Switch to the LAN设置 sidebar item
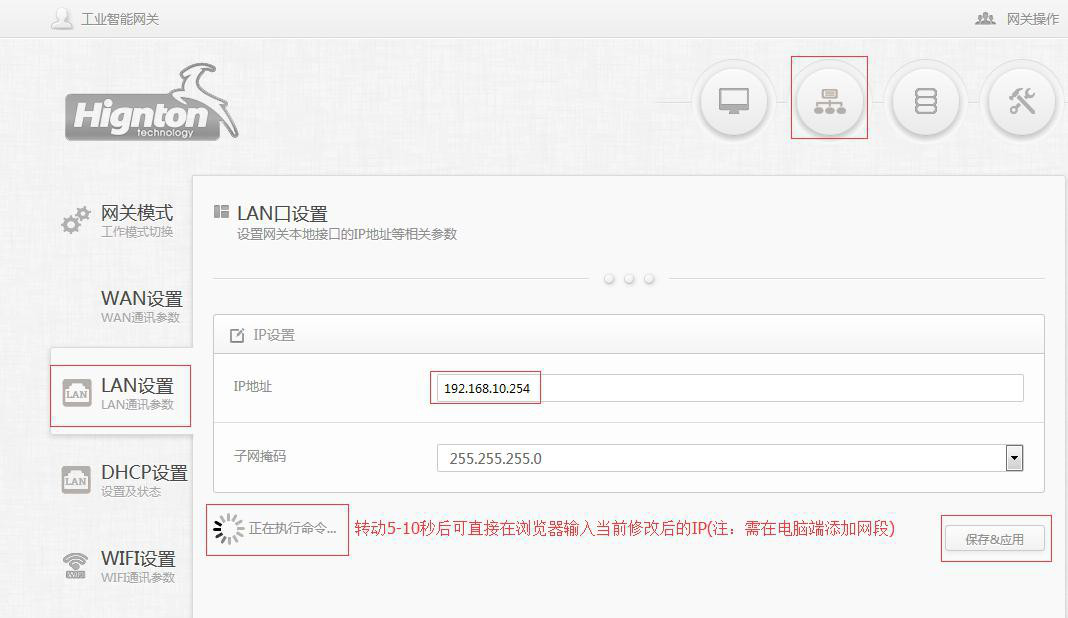This screenshot has height=618, width=1068. 137,393
